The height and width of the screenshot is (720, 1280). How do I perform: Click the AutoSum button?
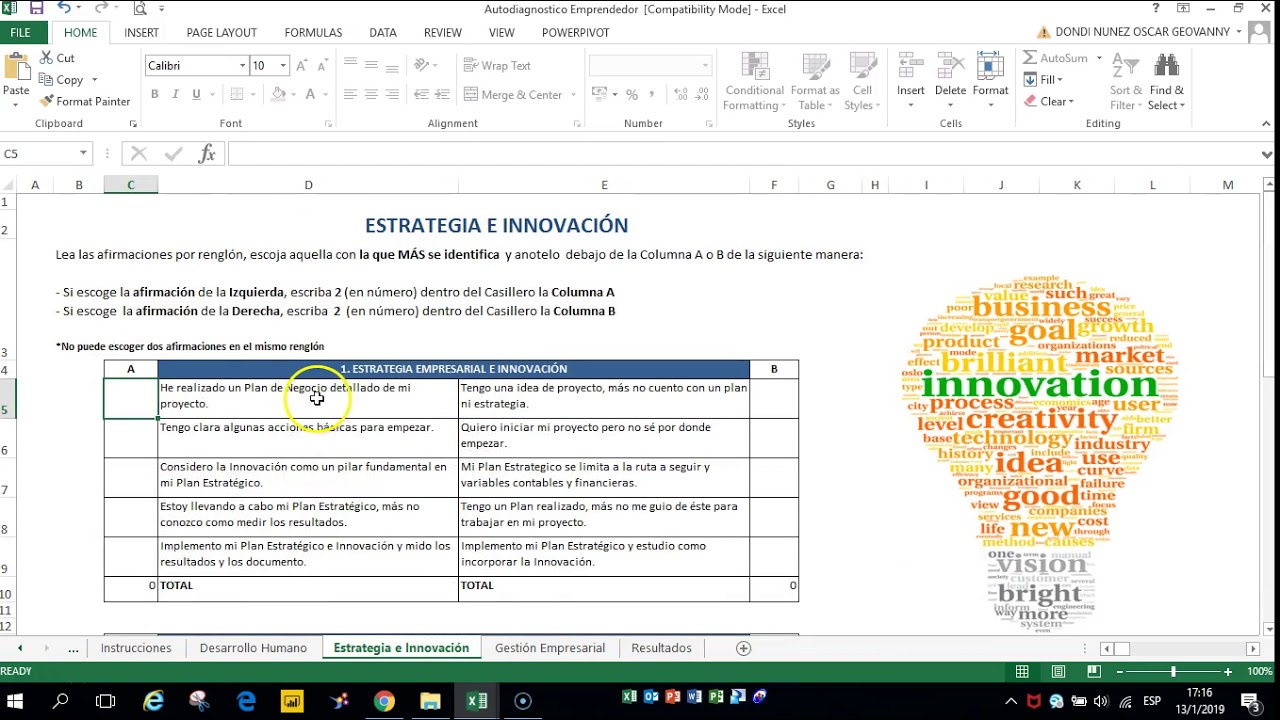click(1055, 58)
